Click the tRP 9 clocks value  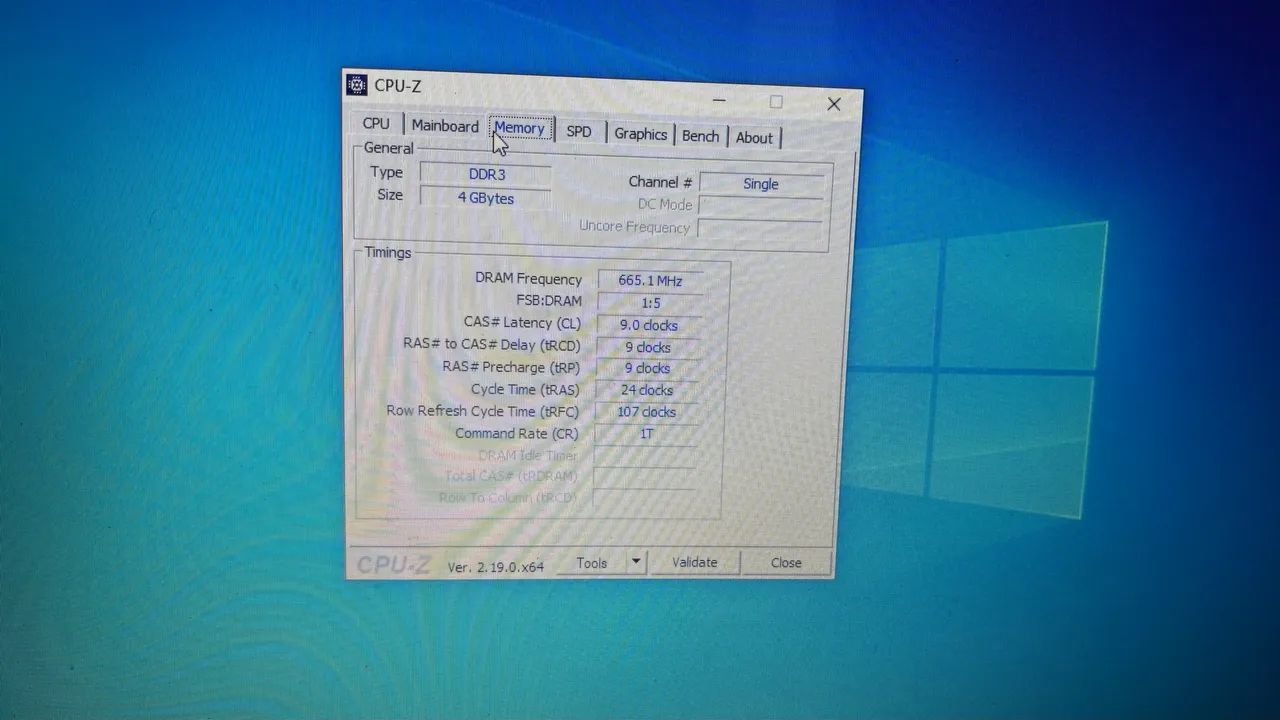click(x=648, y=368)
